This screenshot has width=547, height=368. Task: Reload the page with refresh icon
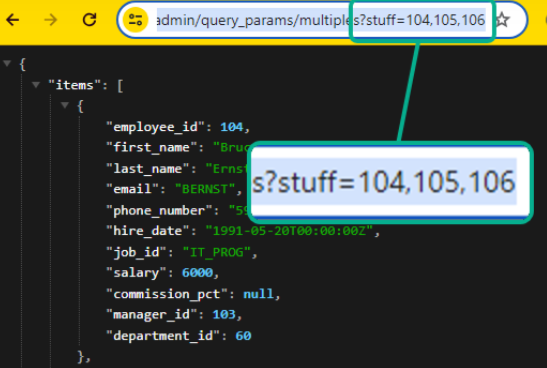[x=89, y=20]
